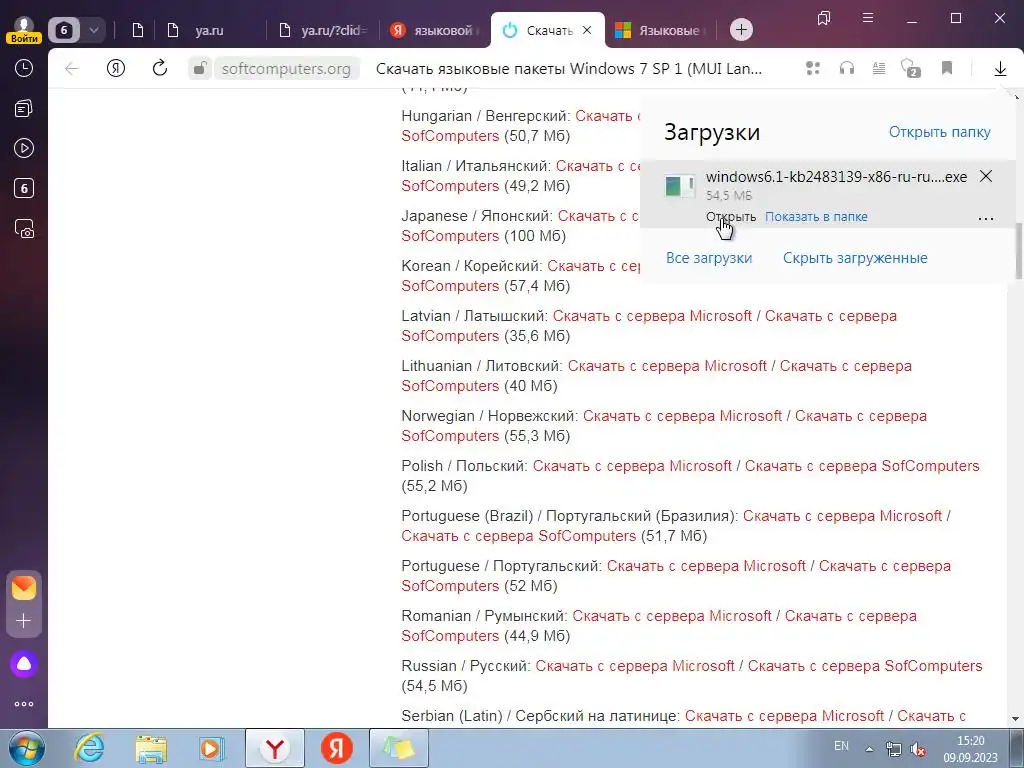The image size is (1024, 768).
Task: Download Polish pack from SofComputers server
Action: [x=862, y=466]
